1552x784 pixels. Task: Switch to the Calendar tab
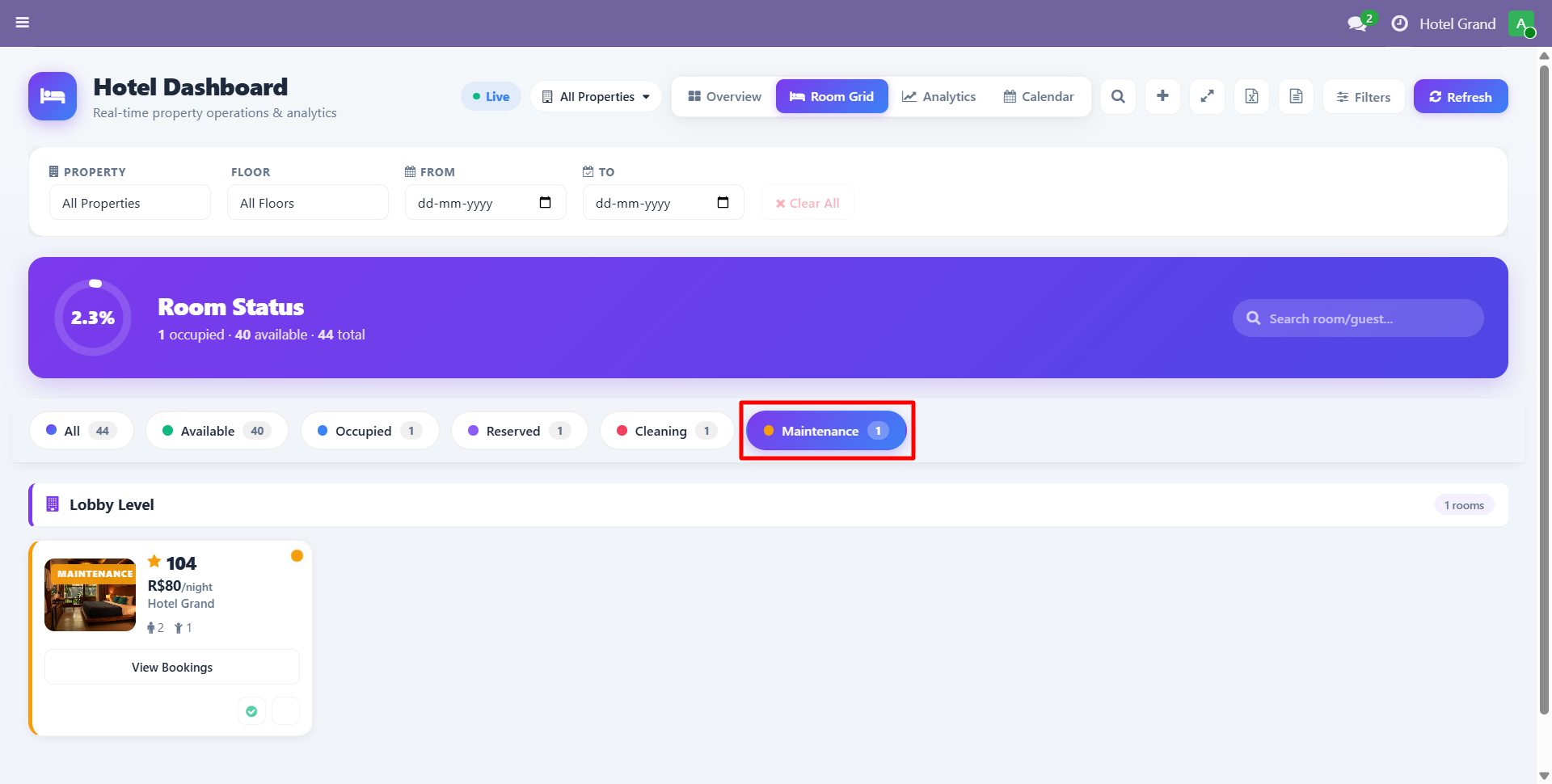(x=1039, y=97)
